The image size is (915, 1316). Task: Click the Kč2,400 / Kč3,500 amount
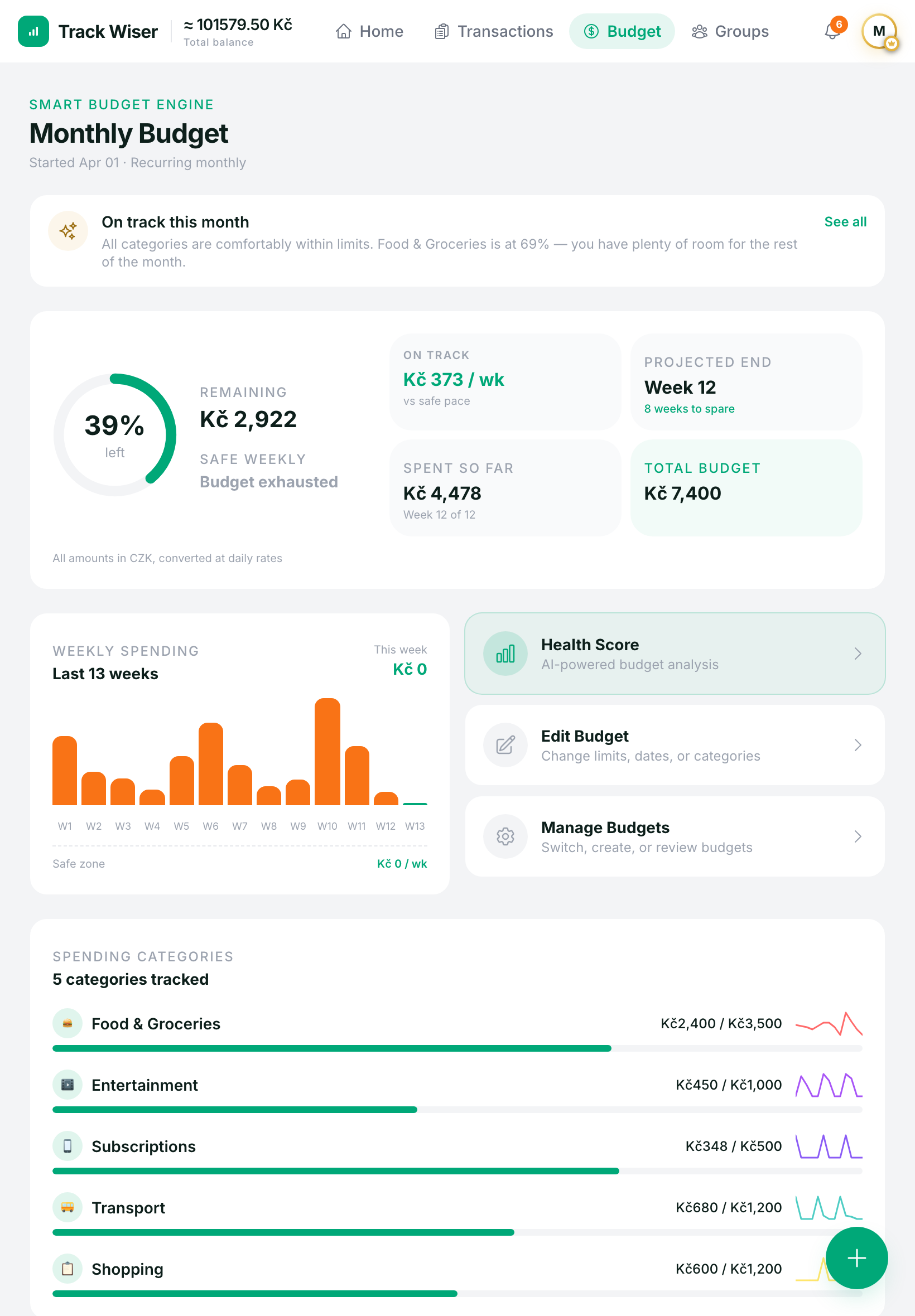[721, 1023]
